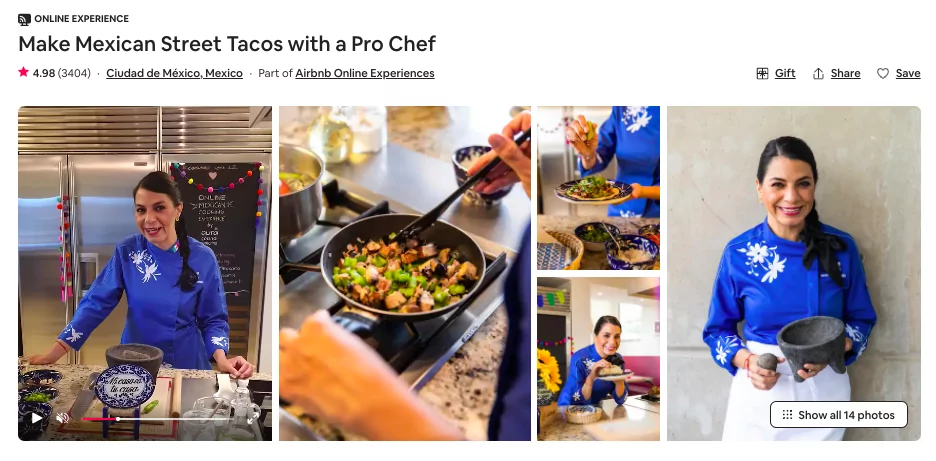Click the Share upload icon
Screen dimensions: 936x461
point(818,73)
